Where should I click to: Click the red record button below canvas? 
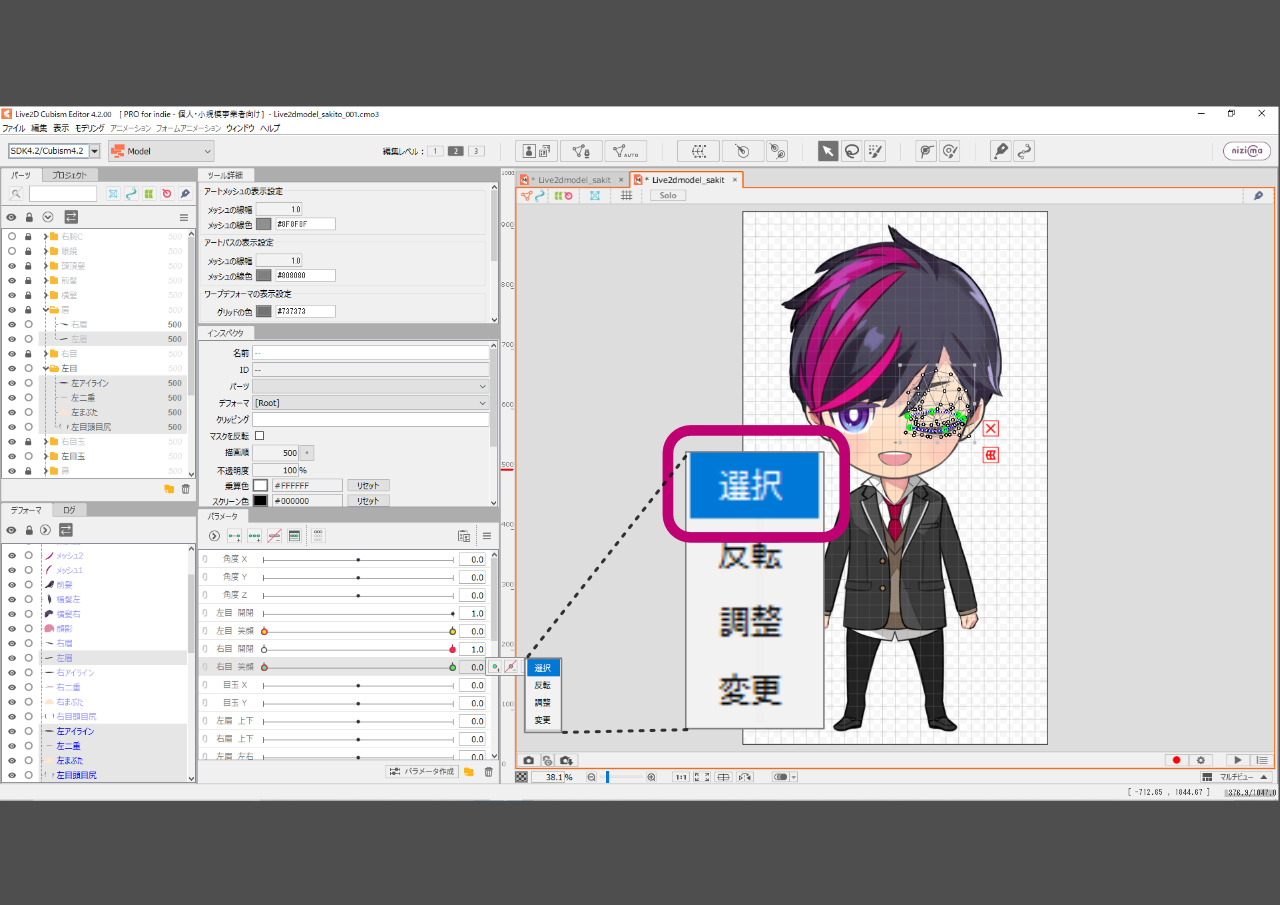(x=1177, y=761)
